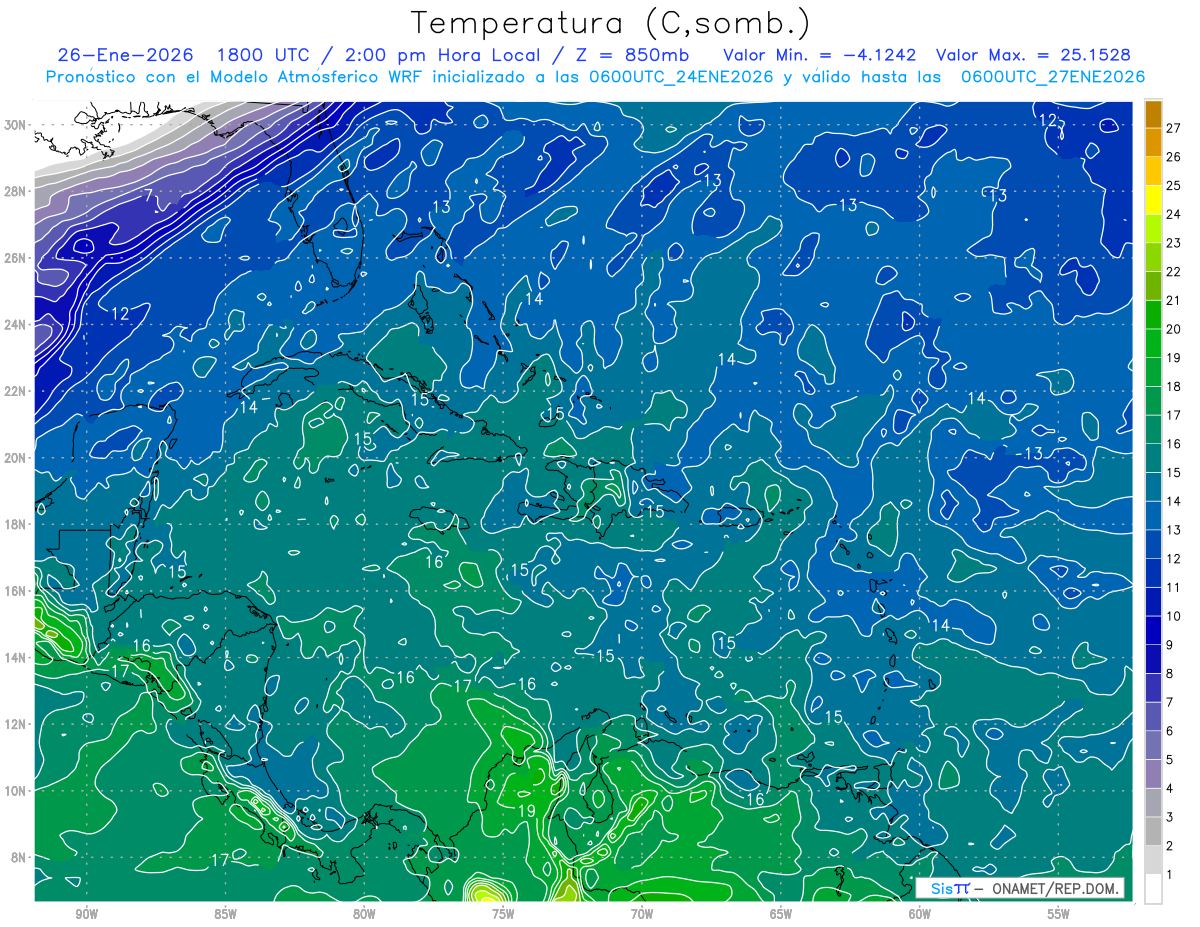Click the color bar scale label 1

pyautogui.click(x=1170, y=875)
